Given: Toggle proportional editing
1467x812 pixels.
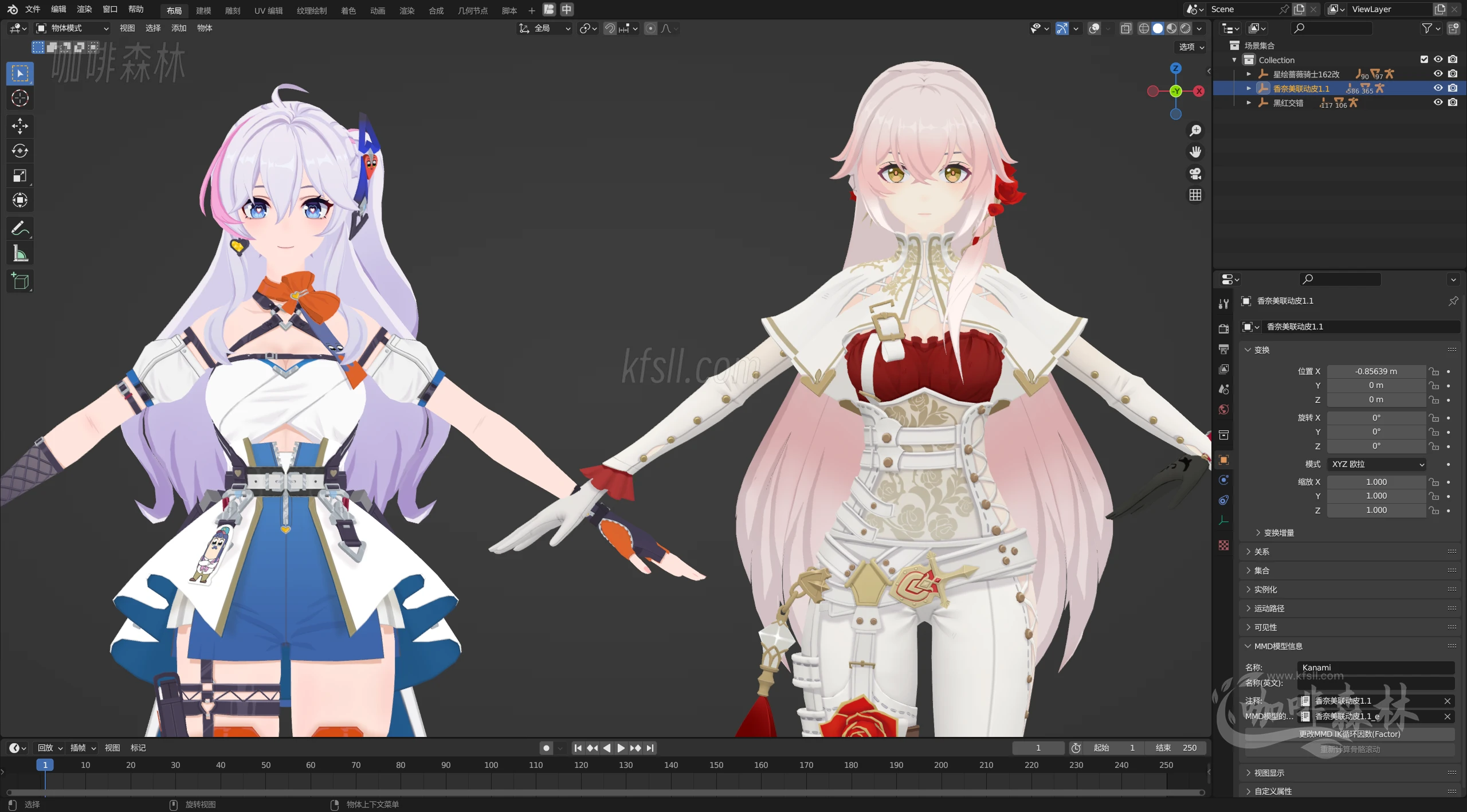Looking at the screenshot, I should (x=651, y=28).
